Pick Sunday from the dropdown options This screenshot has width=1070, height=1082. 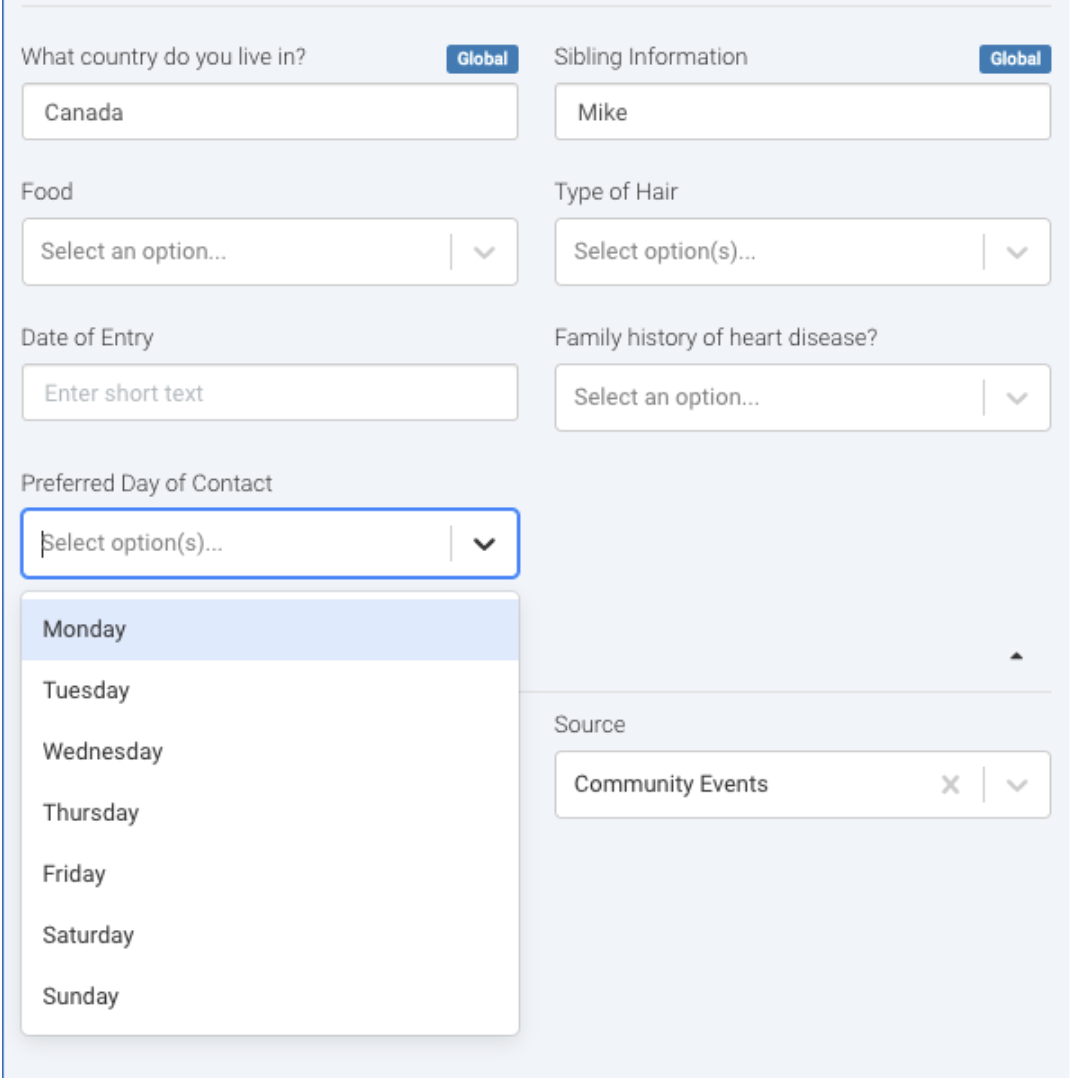pos(80,996)
